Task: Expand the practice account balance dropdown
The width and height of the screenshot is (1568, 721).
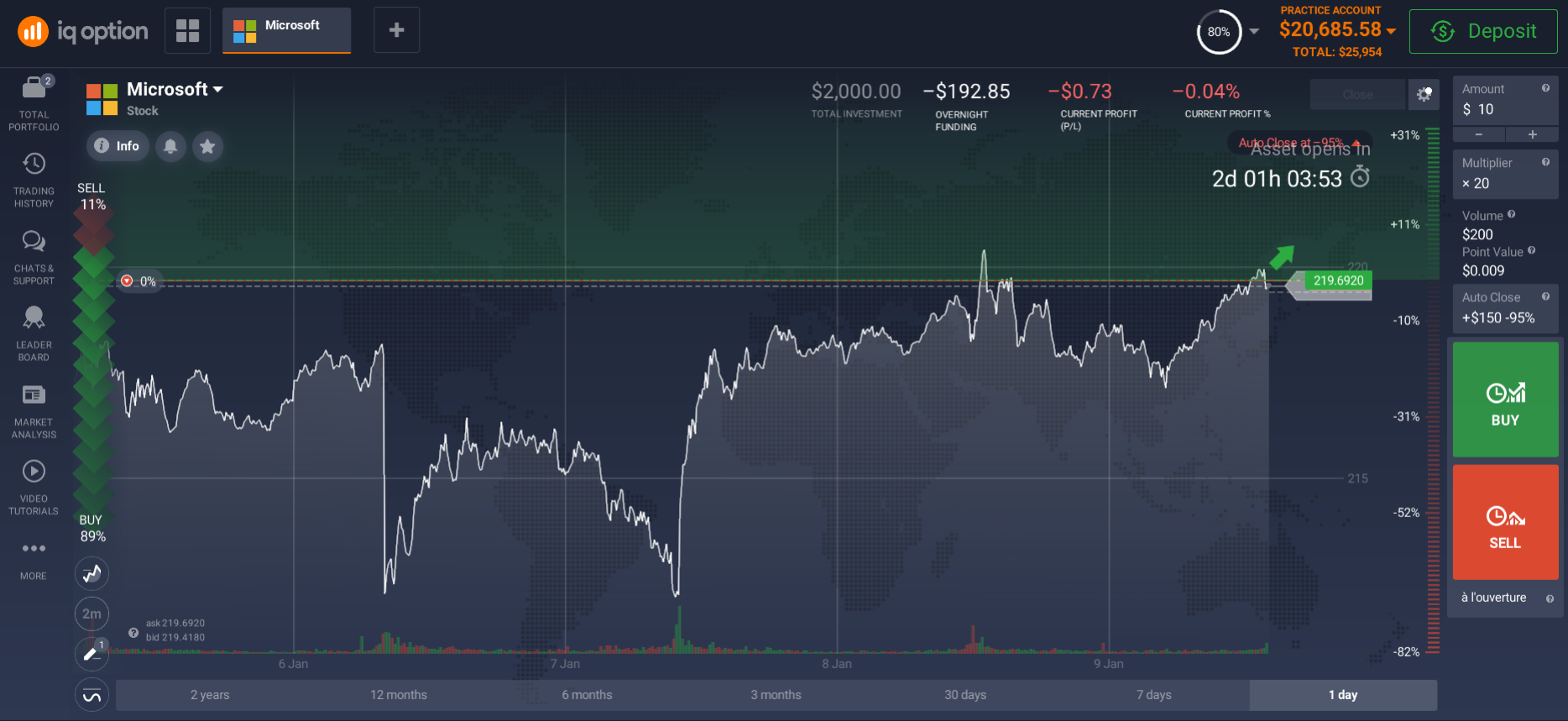Action: 1392,30
